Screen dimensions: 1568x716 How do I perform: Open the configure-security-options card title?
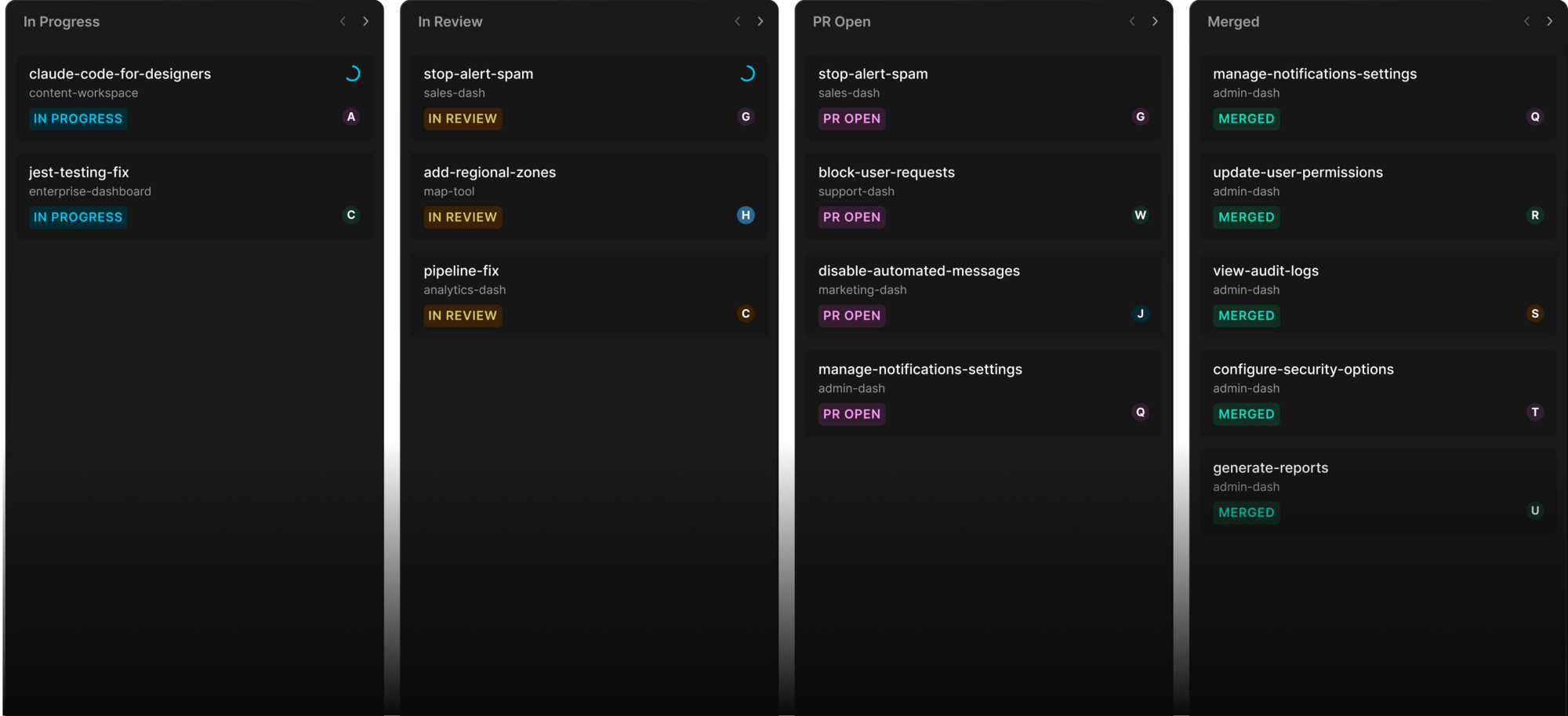click(1304, 369)
